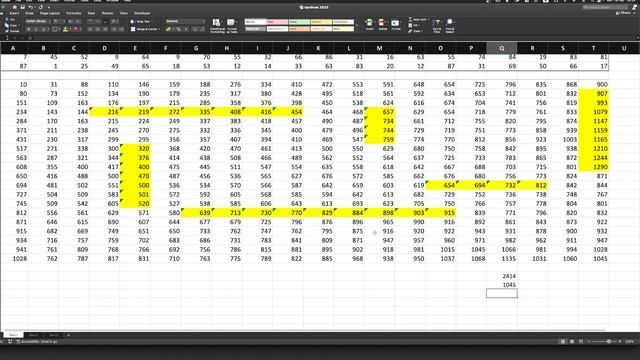Click the Format cells icon
Screen dimensions: 640x360
coord(396,24)
